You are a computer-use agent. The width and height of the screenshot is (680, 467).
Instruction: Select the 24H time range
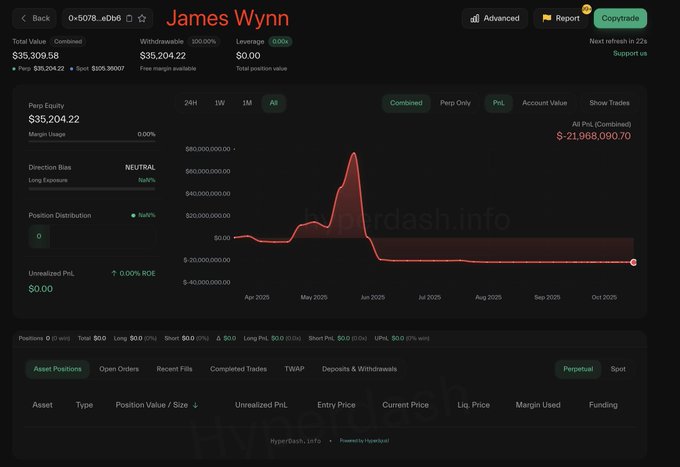tap(191, 103)
